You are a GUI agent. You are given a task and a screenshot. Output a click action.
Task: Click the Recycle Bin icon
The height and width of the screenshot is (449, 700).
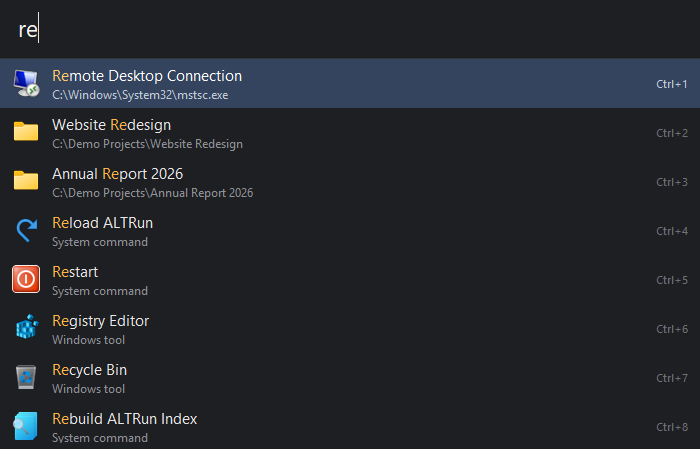coord(26,377)
